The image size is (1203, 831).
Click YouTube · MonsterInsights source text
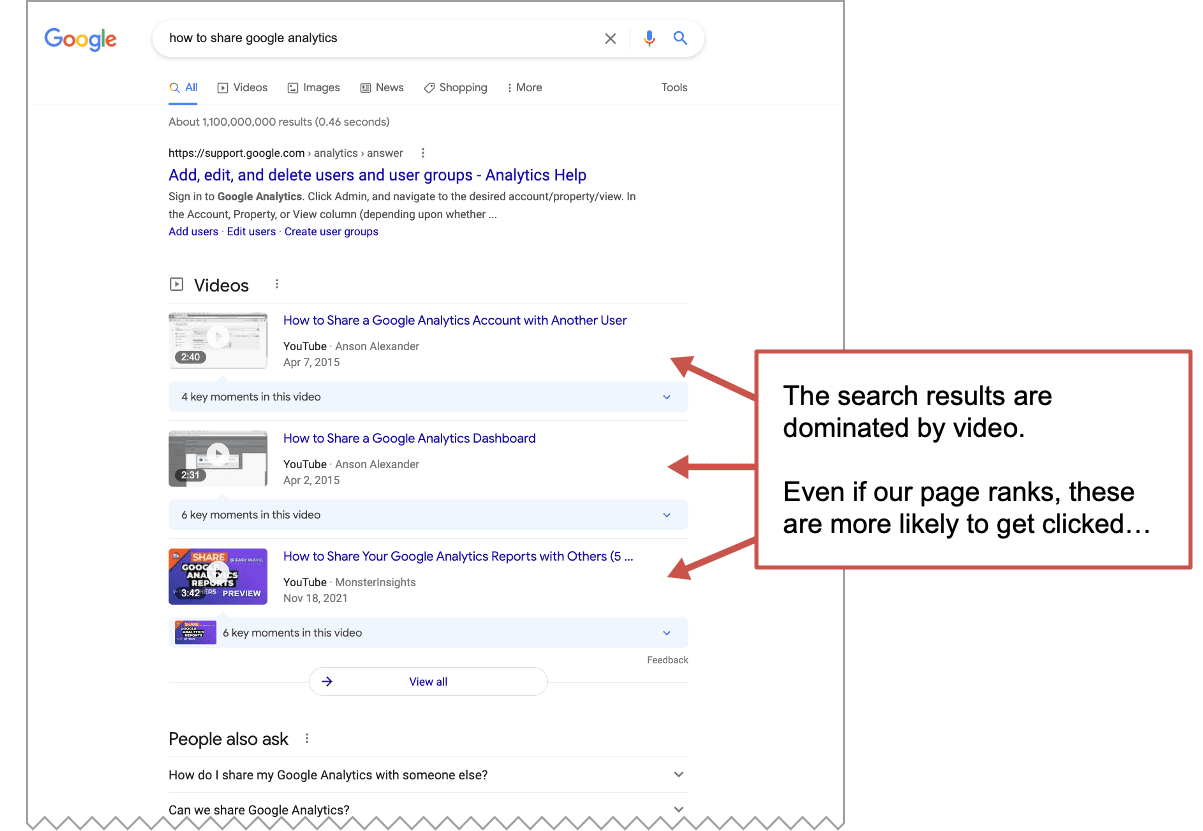tap(349, 582)
